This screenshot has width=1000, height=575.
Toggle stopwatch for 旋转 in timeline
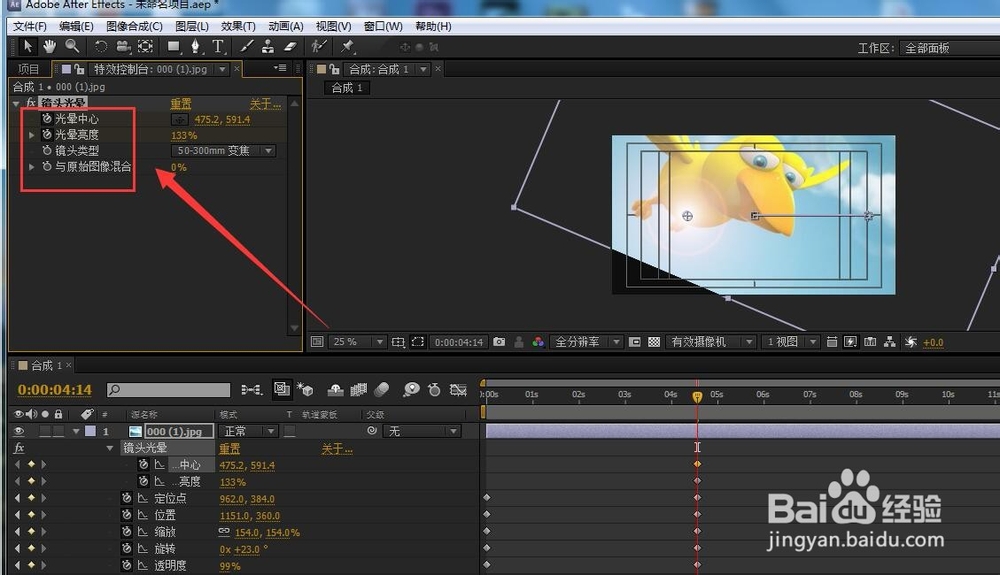(x=127, y=548)
